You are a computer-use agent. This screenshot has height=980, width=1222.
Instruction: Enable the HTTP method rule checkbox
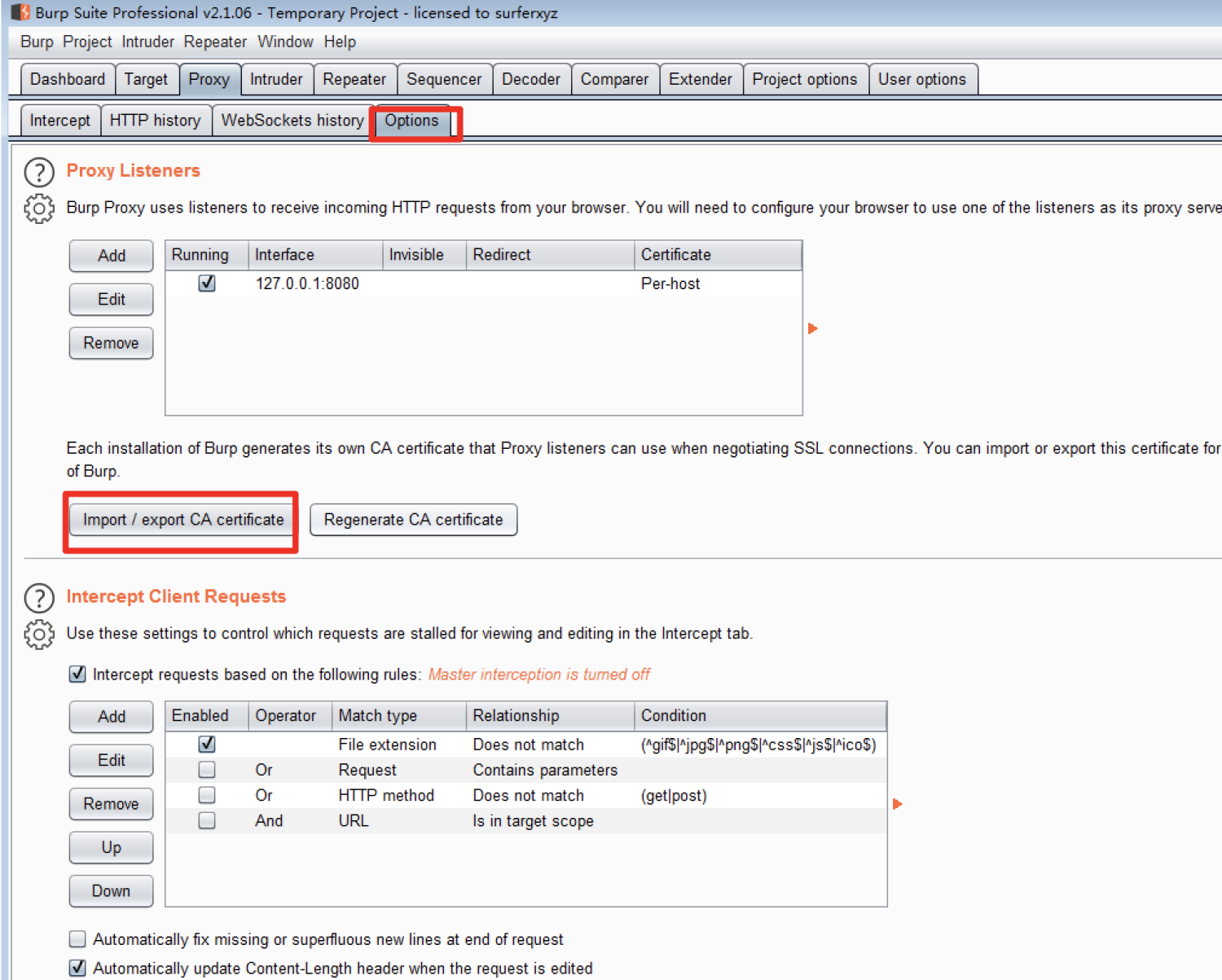[x=207, y=795]
